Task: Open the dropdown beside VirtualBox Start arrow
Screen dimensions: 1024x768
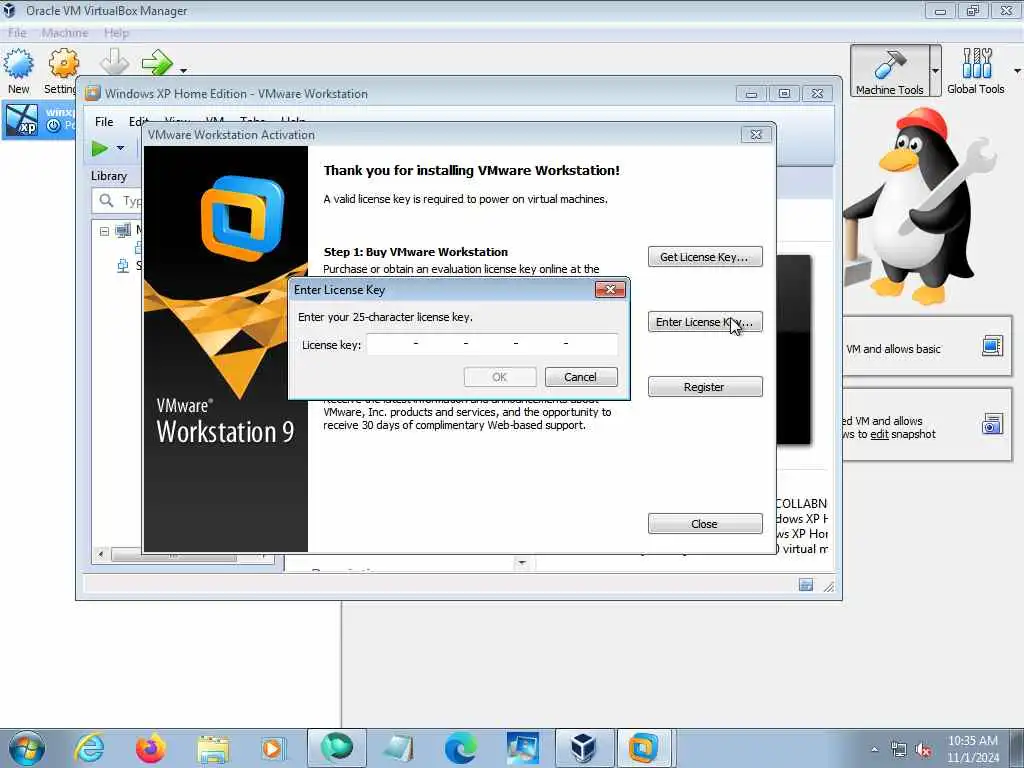Action: 184,71
